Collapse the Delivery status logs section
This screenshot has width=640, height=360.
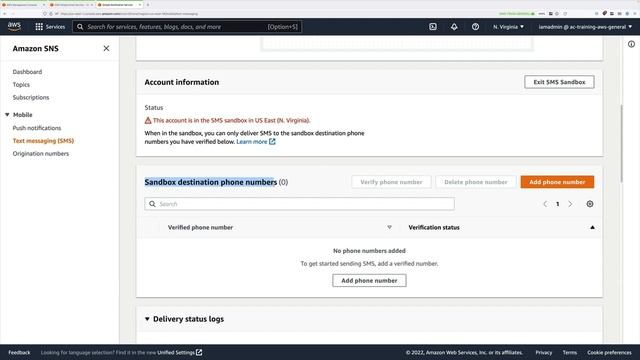tap(147, 319)
